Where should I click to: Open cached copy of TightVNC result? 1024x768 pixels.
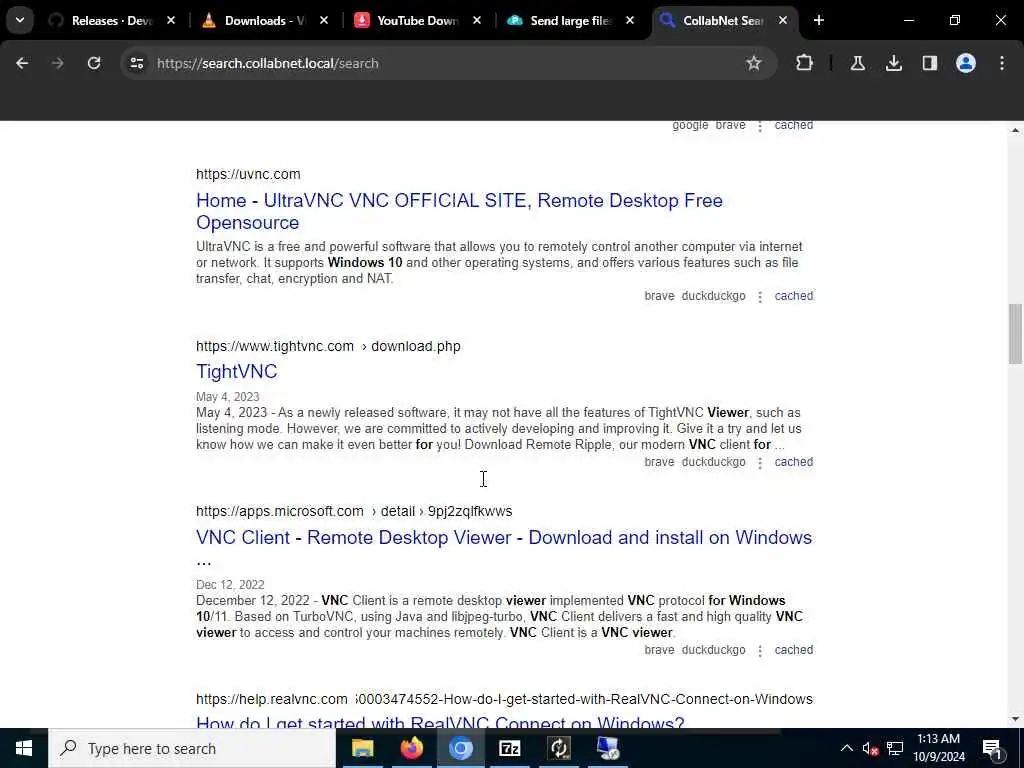793,462
